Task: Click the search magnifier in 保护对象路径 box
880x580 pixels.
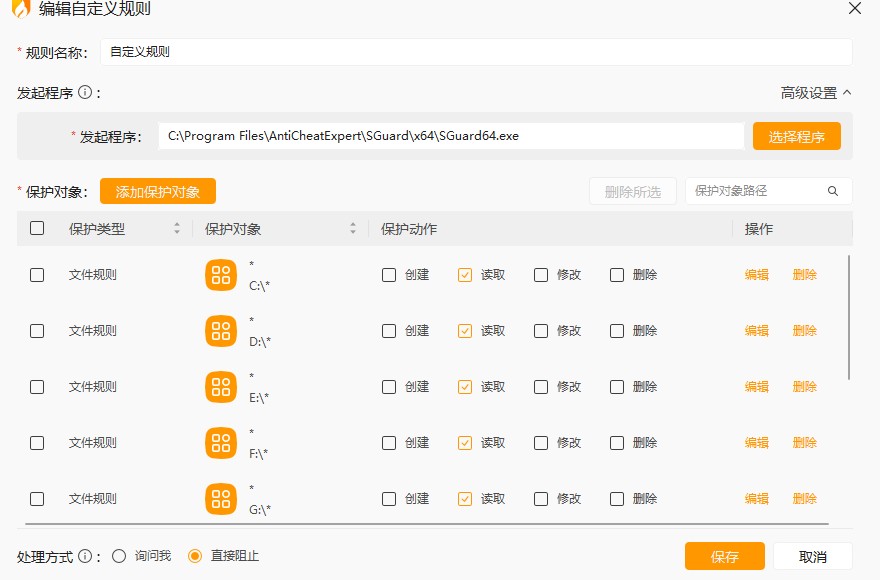Action: coord(833,191)
